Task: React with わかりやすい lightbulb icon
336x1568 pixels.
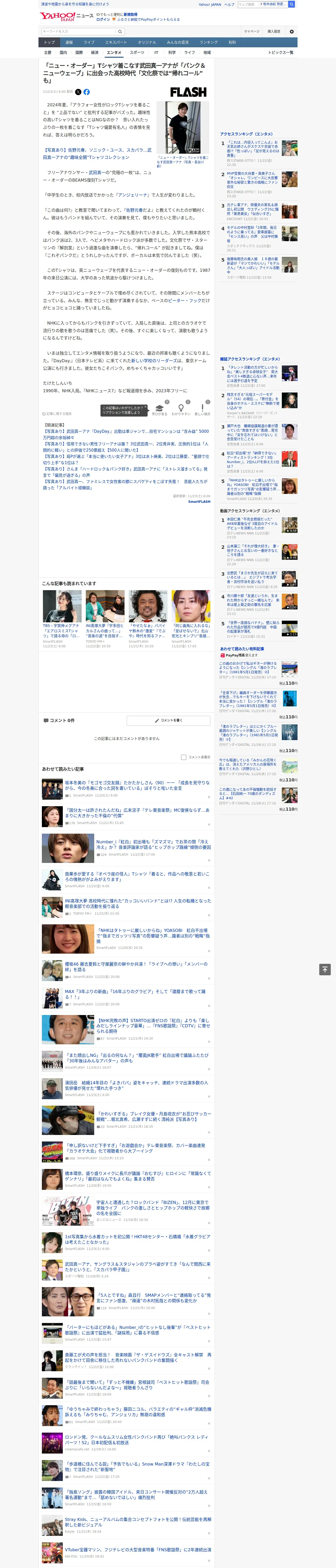Action: coord(181,408)
